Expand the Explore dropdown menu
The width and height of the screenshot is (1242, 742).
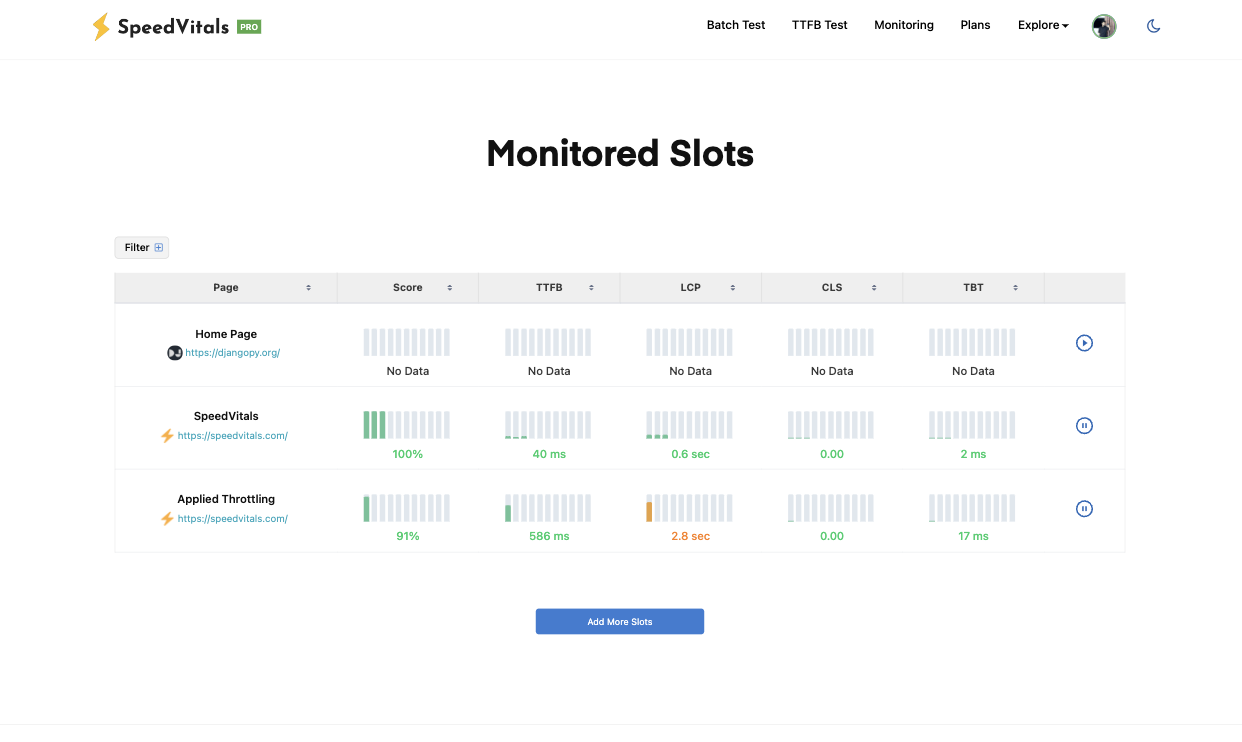pyautogui.click(x=1043, y=25)
